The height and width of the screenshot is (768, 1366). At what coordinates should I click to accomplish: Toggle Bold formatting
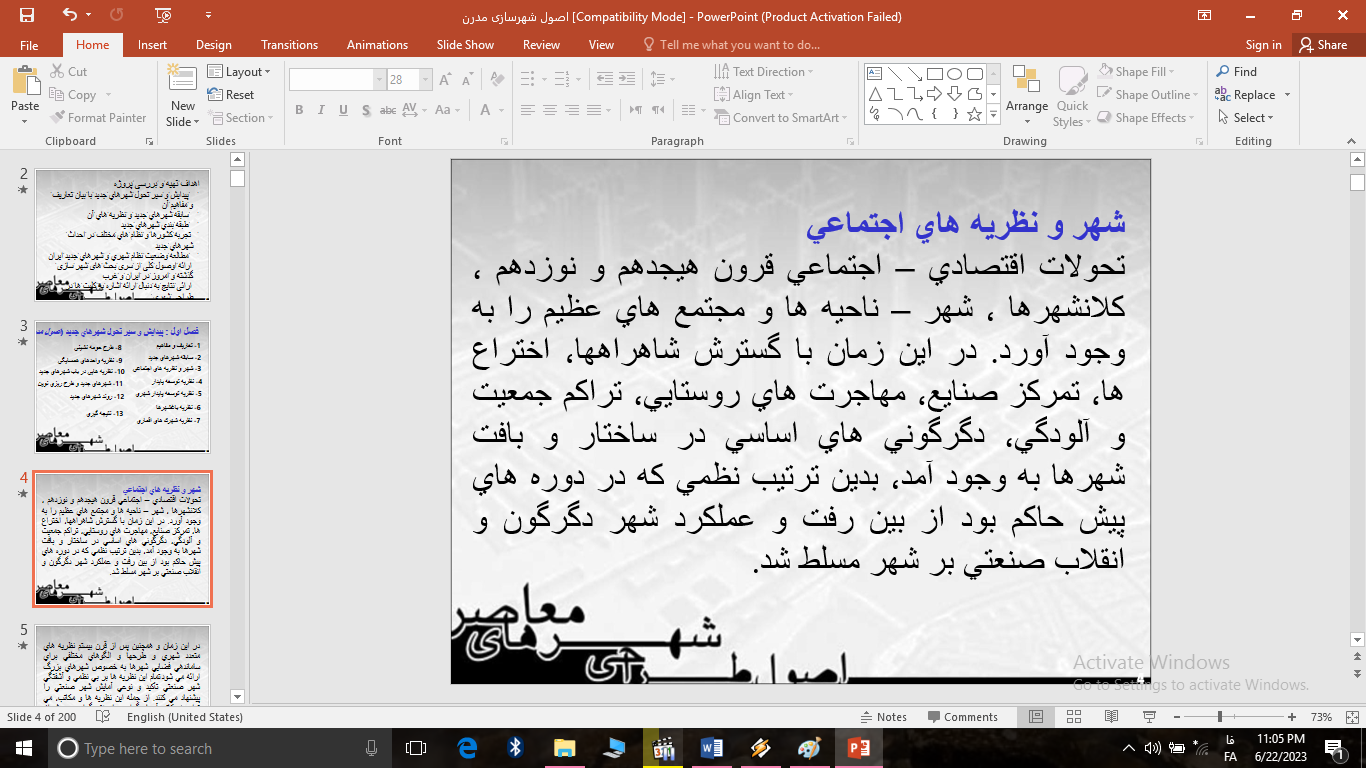tap(299, 110)
